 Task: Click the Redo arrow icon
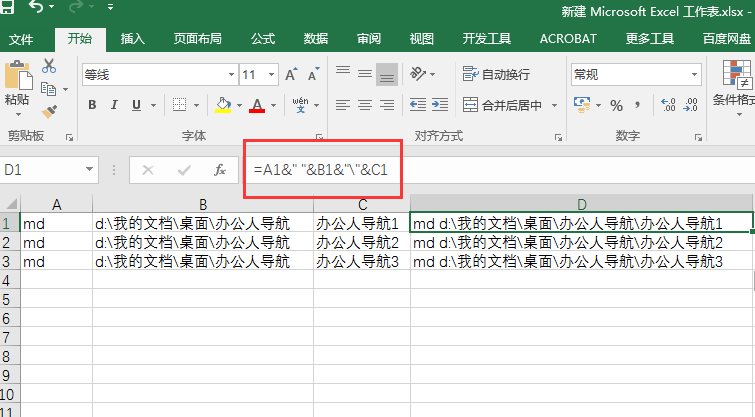click(76, 7)
